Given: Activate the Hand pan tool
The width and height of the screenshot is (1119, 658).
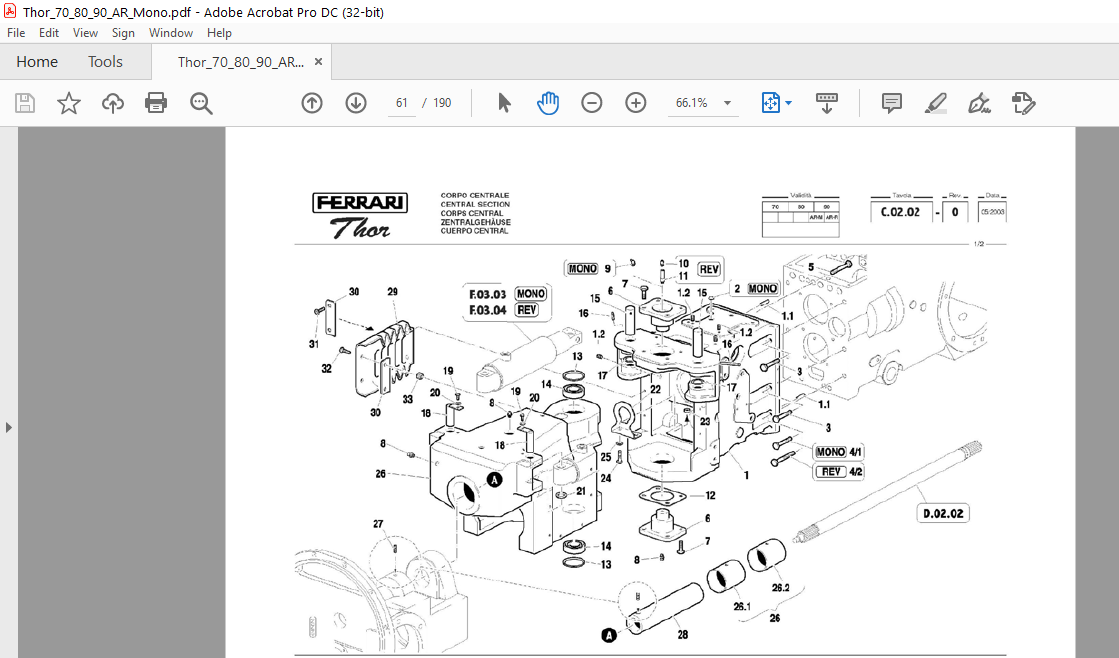Looking at the screenshot, I should point(547,103).
